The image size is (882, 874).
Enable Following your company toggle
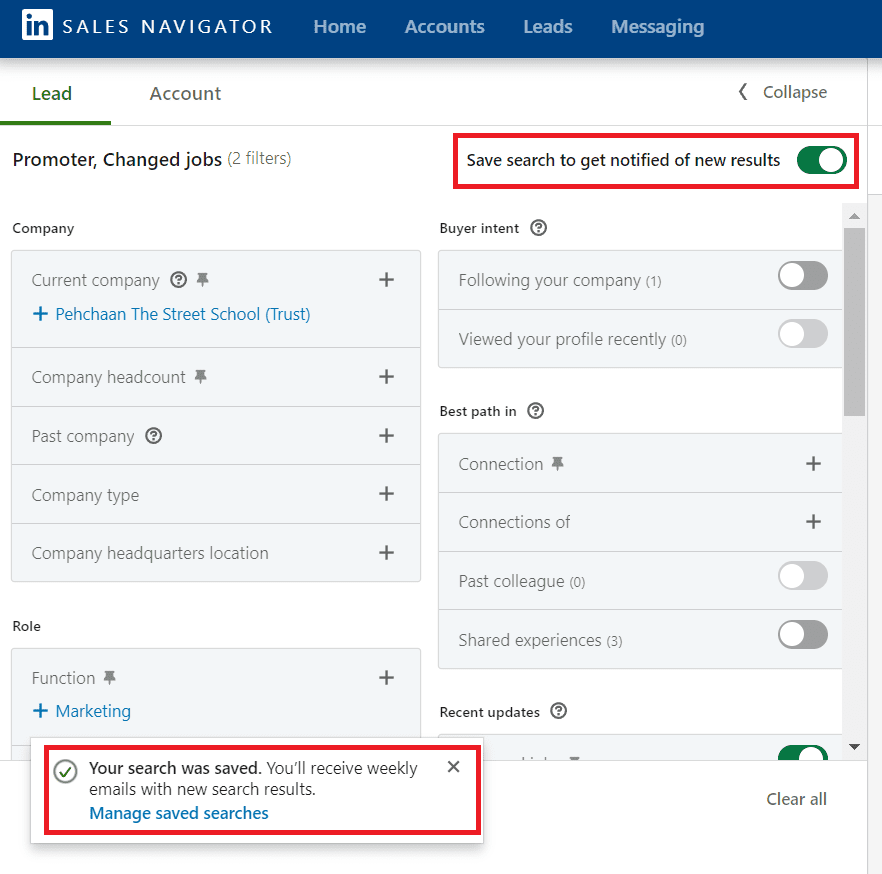click(x=802, y=276)
